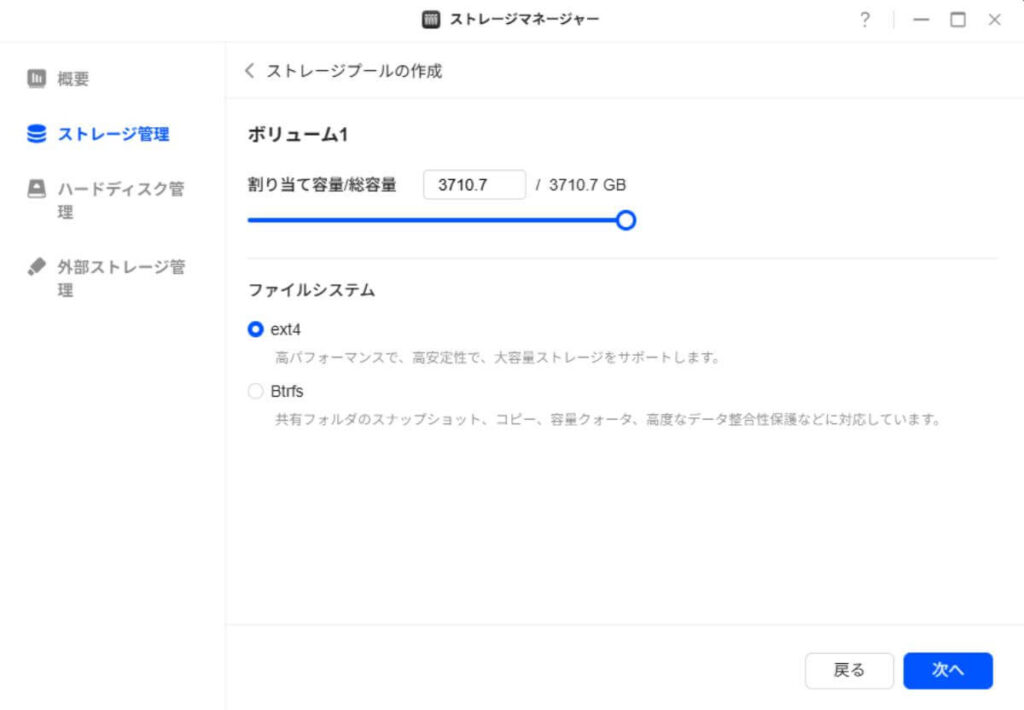Enable ext4 by clicking its radio button

pyautogui.click(x=255, y=329)
